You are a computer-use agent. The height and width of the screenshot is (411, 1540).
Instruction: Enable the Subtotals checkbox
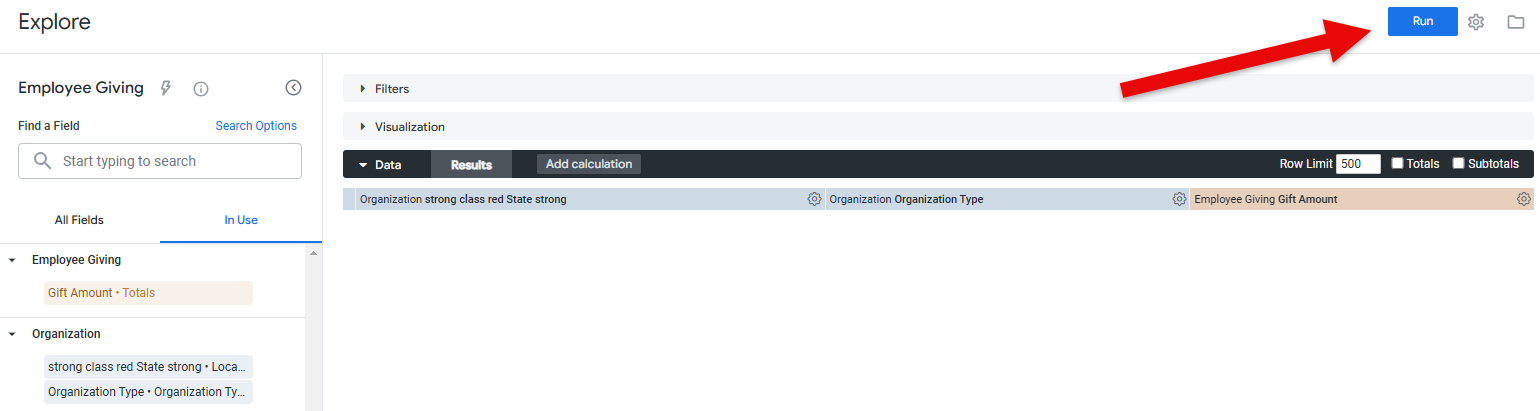[x=1458, y=163]
